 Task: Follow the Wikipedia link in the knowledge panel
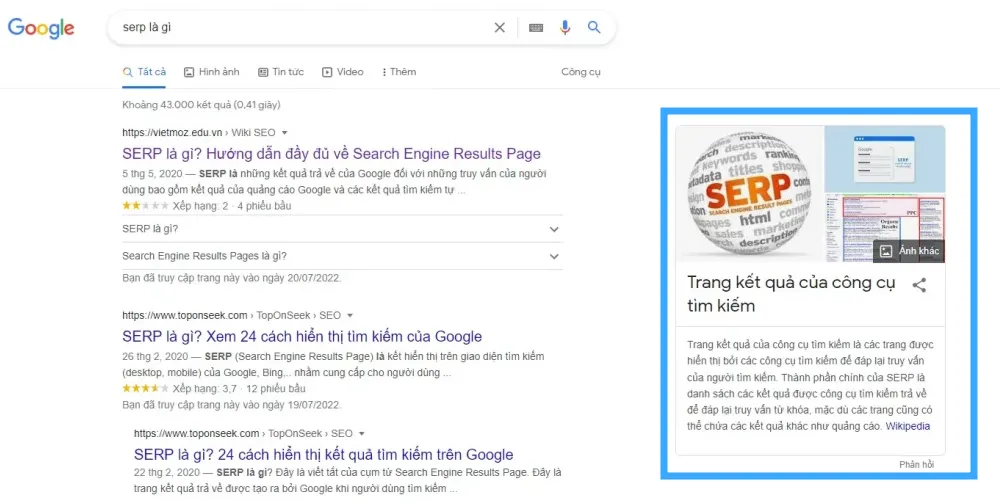pos(908,426)
